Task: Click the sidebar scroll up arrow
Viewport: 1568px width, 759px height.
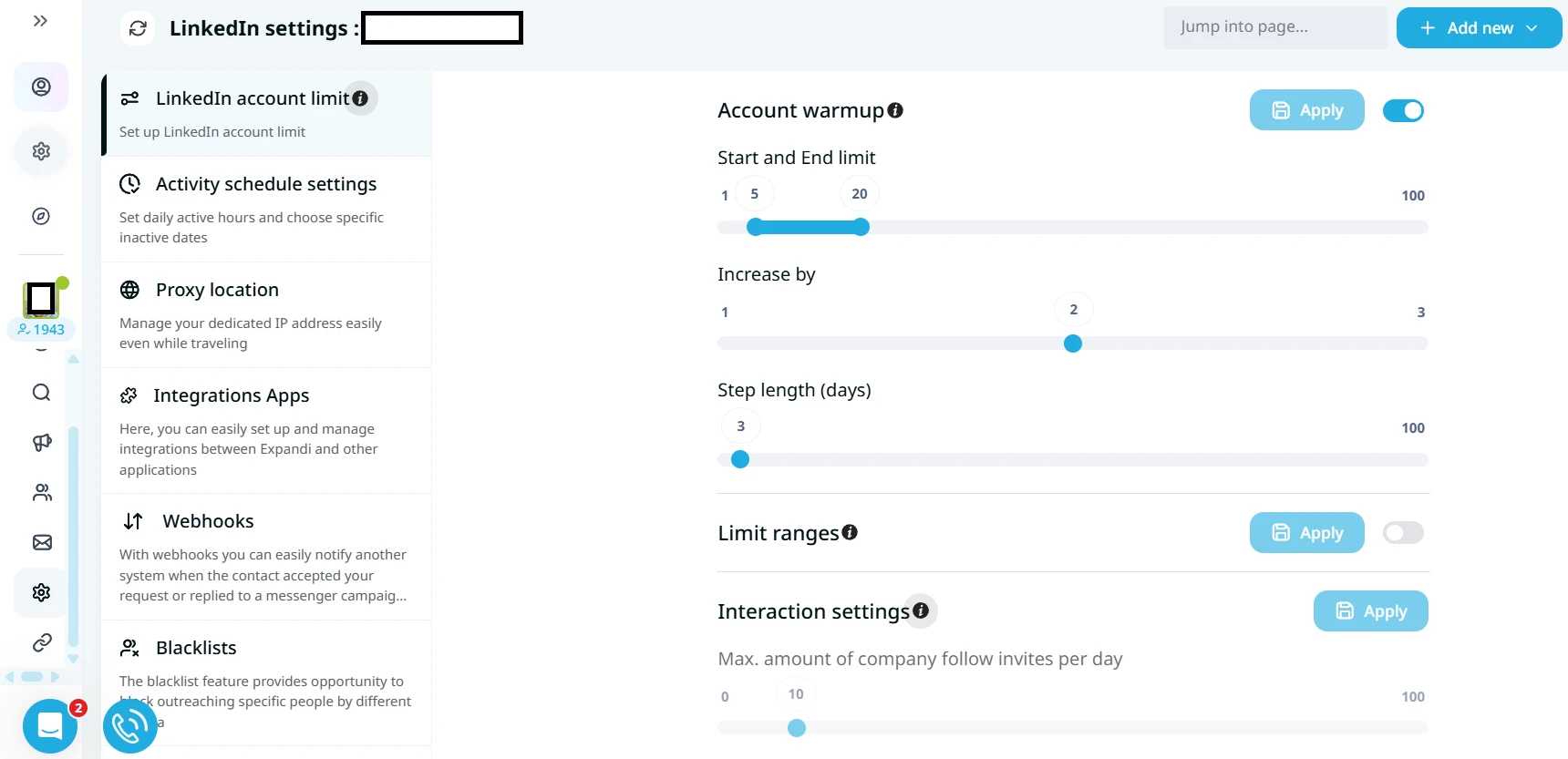Action: point(73,359)
